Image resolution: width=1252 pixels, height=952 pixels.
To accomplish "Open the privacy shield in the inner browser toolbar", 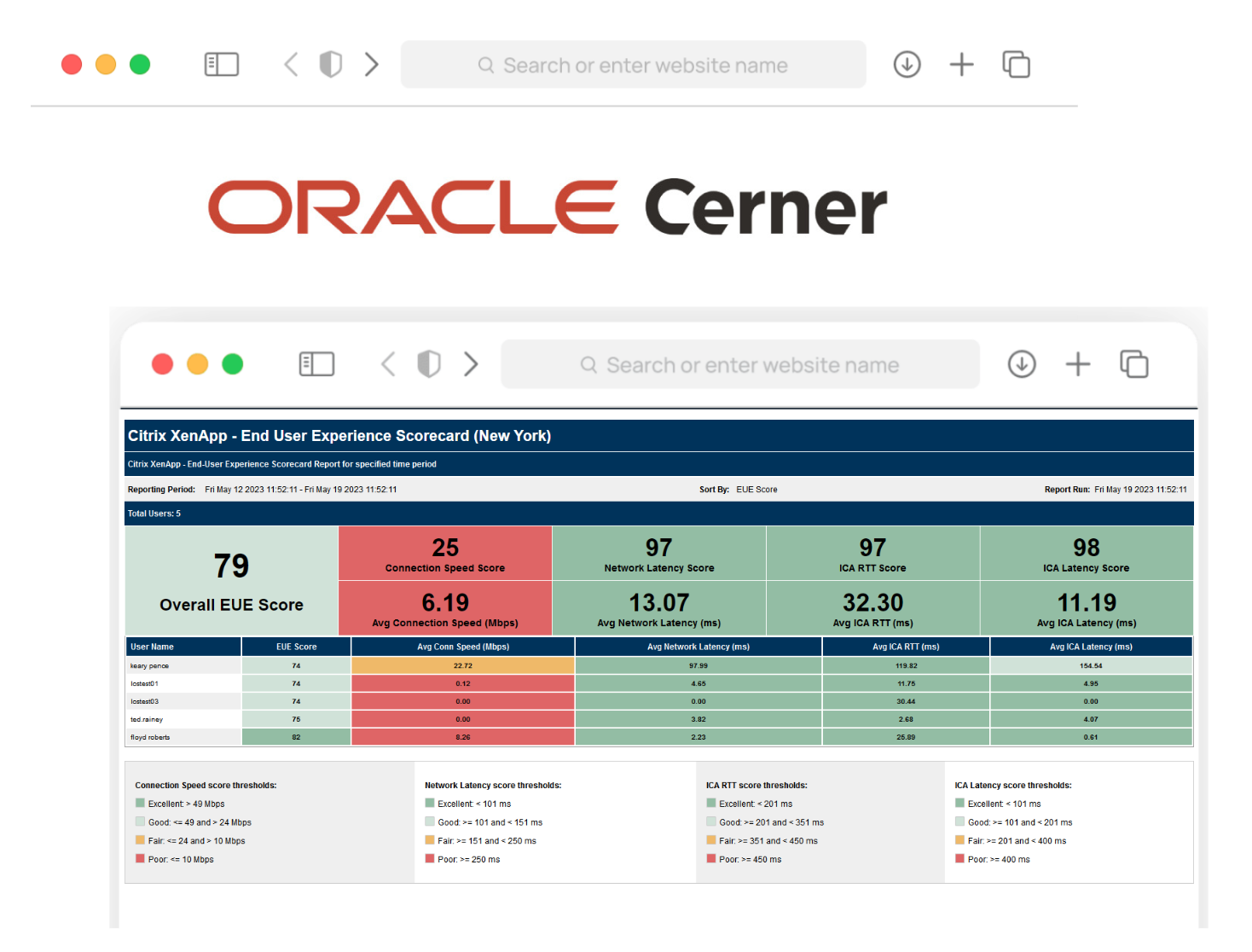I will point(429,364).
